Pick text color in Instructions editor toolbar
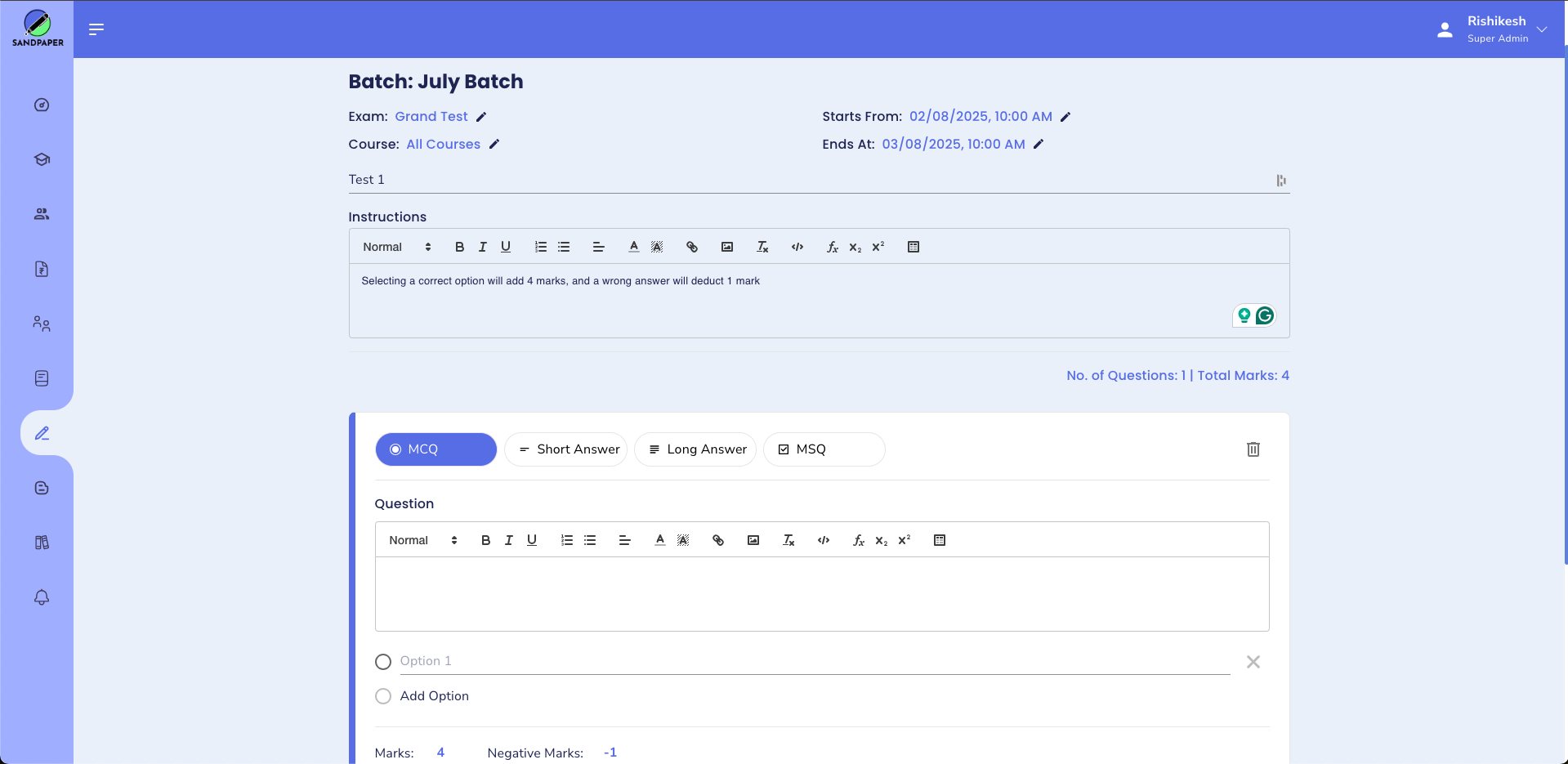The width and height of the screenshot is (1568, 764). point(633,247)
